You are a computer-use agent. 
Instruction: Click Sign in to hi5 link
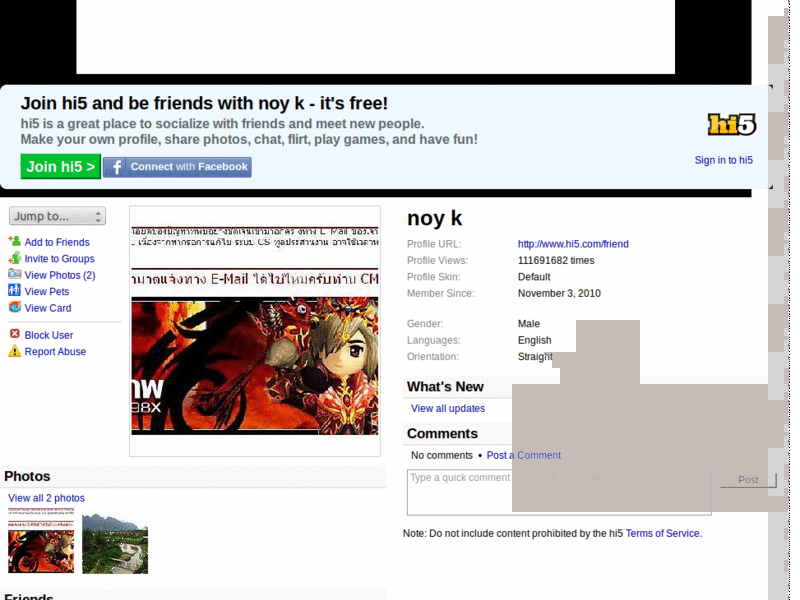pos(723,160)
